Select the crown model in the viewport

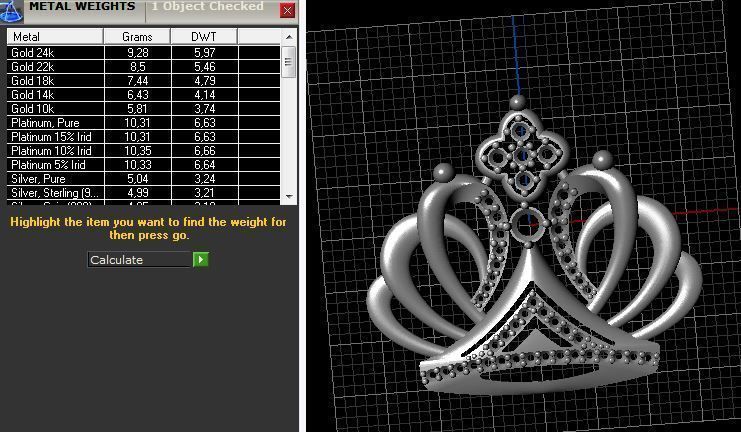click(x=533, y=246)
